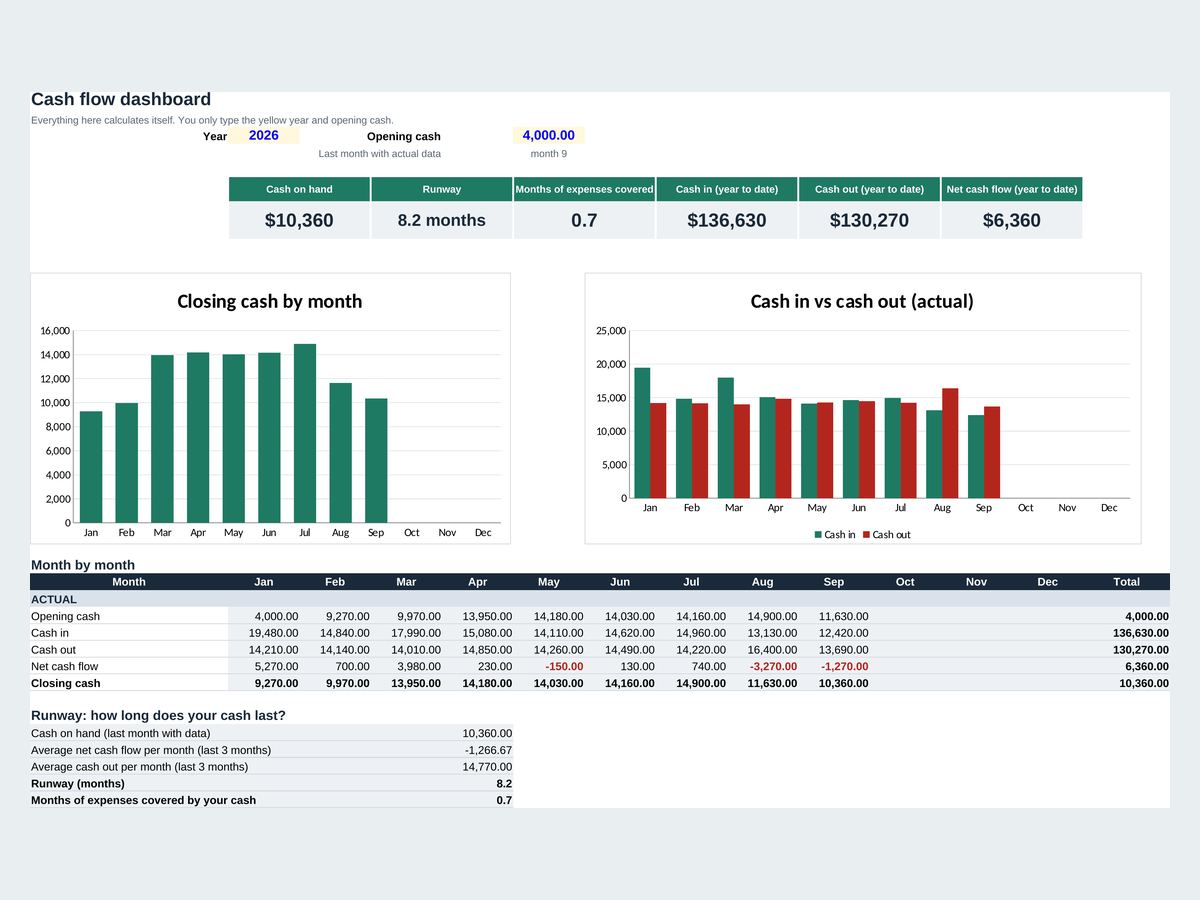
Task: Click the Dec header in month table
Action: tap(1047, 581)
